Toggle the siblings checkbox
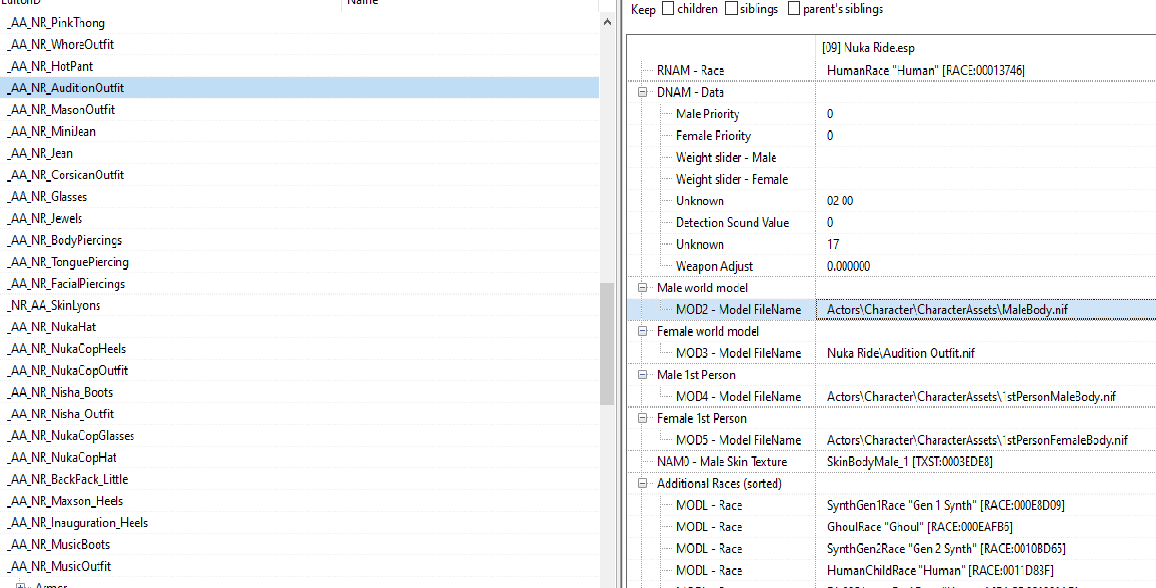This screenshot has width=1156, height=588. (x=731, y=9)
